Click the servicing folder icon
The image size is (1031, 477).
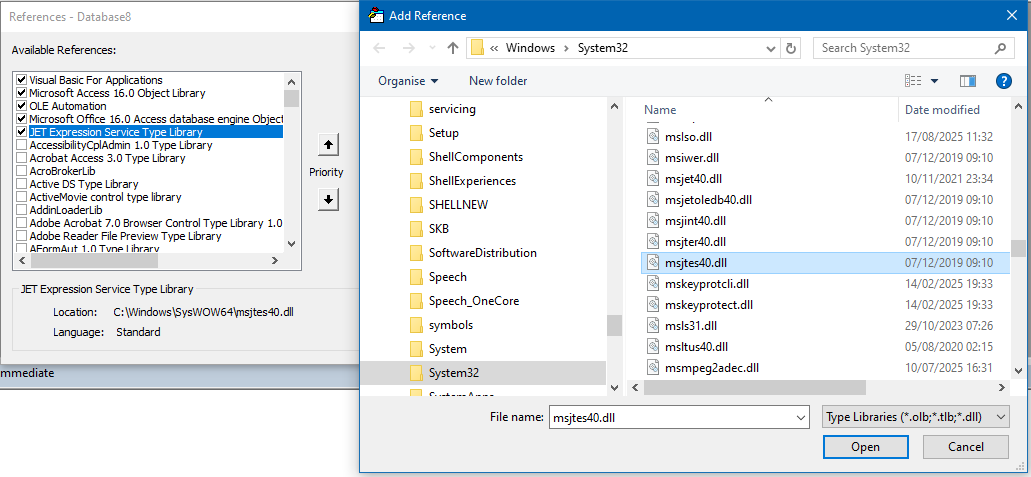tap(416, 109)
